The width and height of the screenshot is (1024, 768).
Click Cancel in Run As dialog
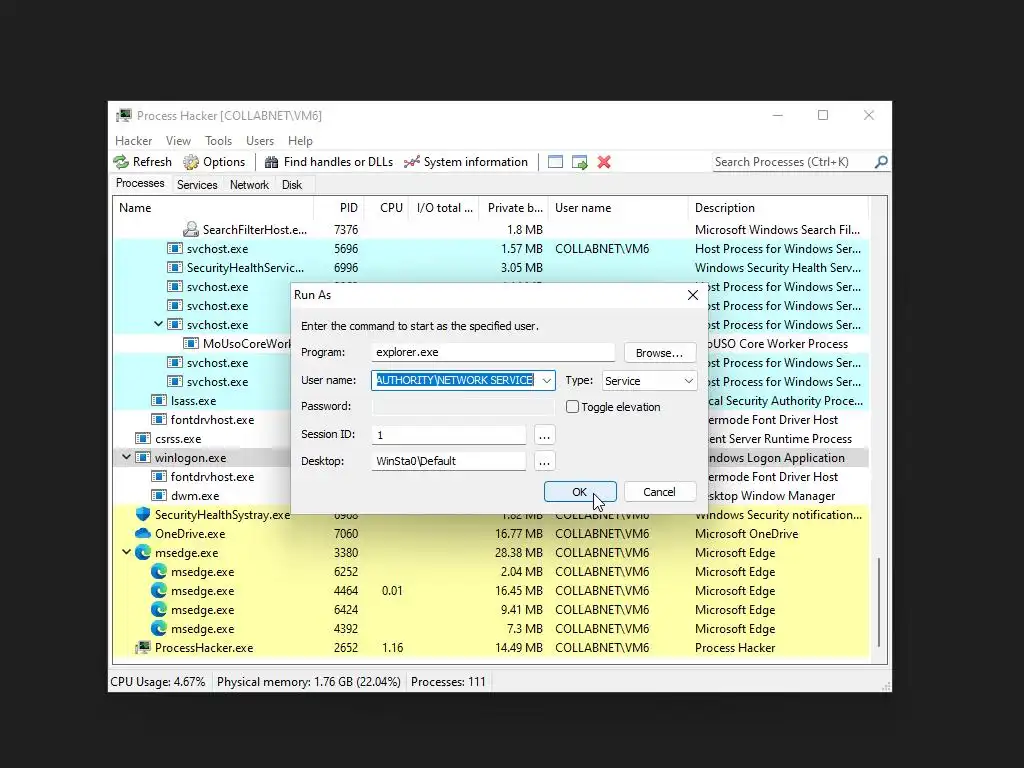pyautogui.click(x=660, y=492)
